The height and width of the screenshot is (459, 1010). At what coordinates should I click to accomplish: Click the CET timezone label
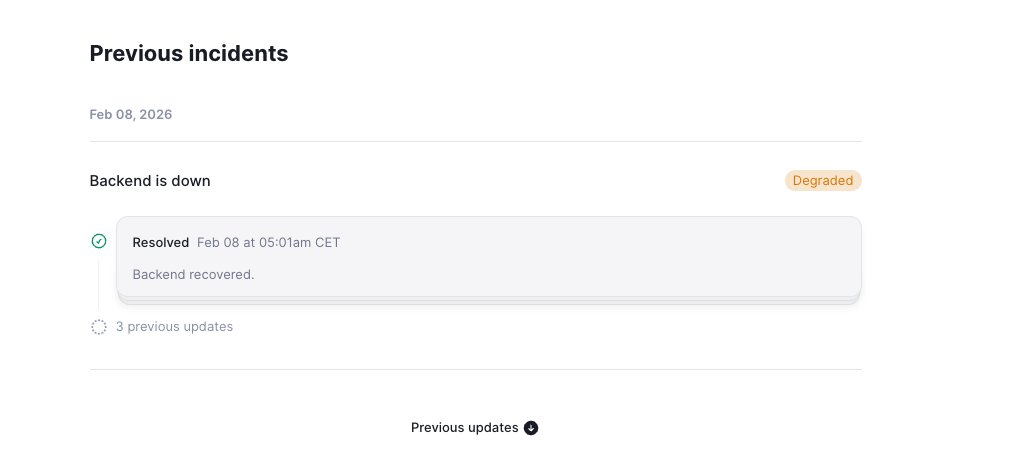327,243
